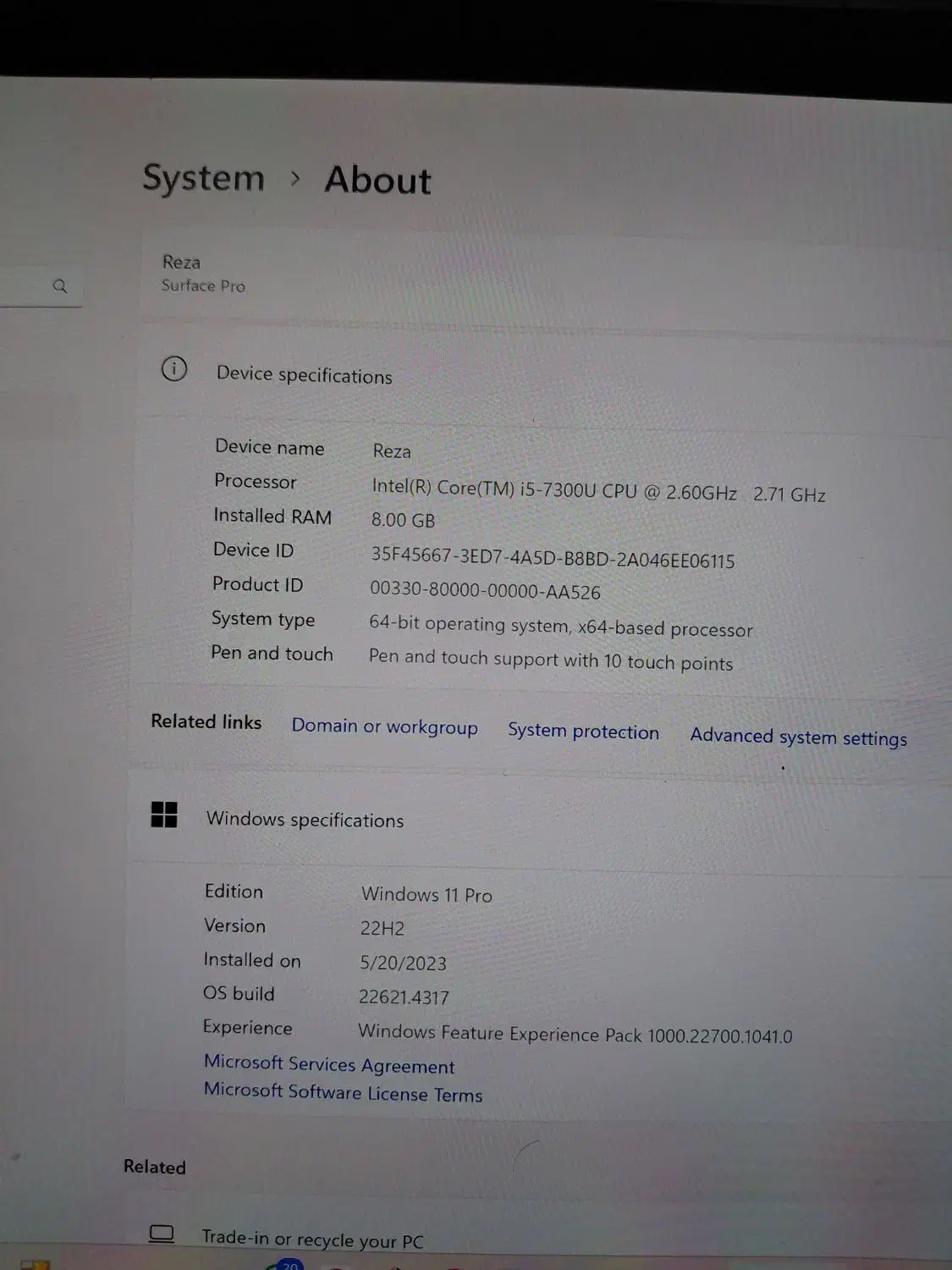Click the laptop icon next to Trade-in

(162, 1234)
